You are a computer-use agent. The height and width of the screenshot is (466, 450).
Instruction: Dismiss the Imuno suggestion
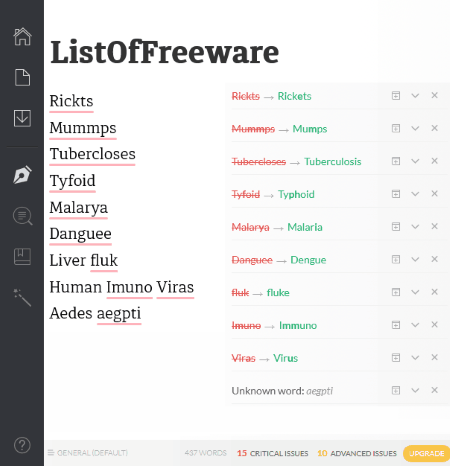click(434, 324)
